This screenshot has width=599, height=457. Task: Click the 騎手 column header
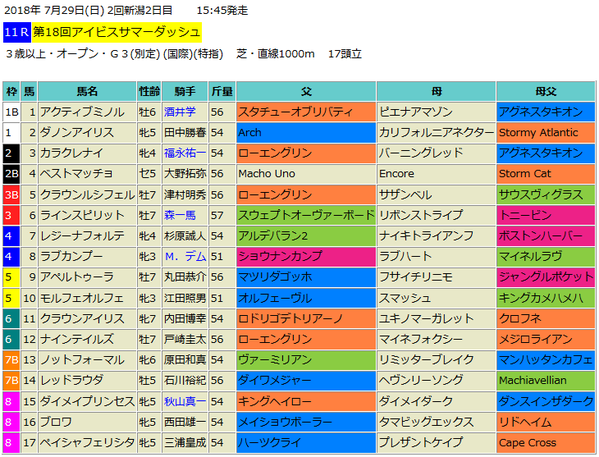coord(185,91)
